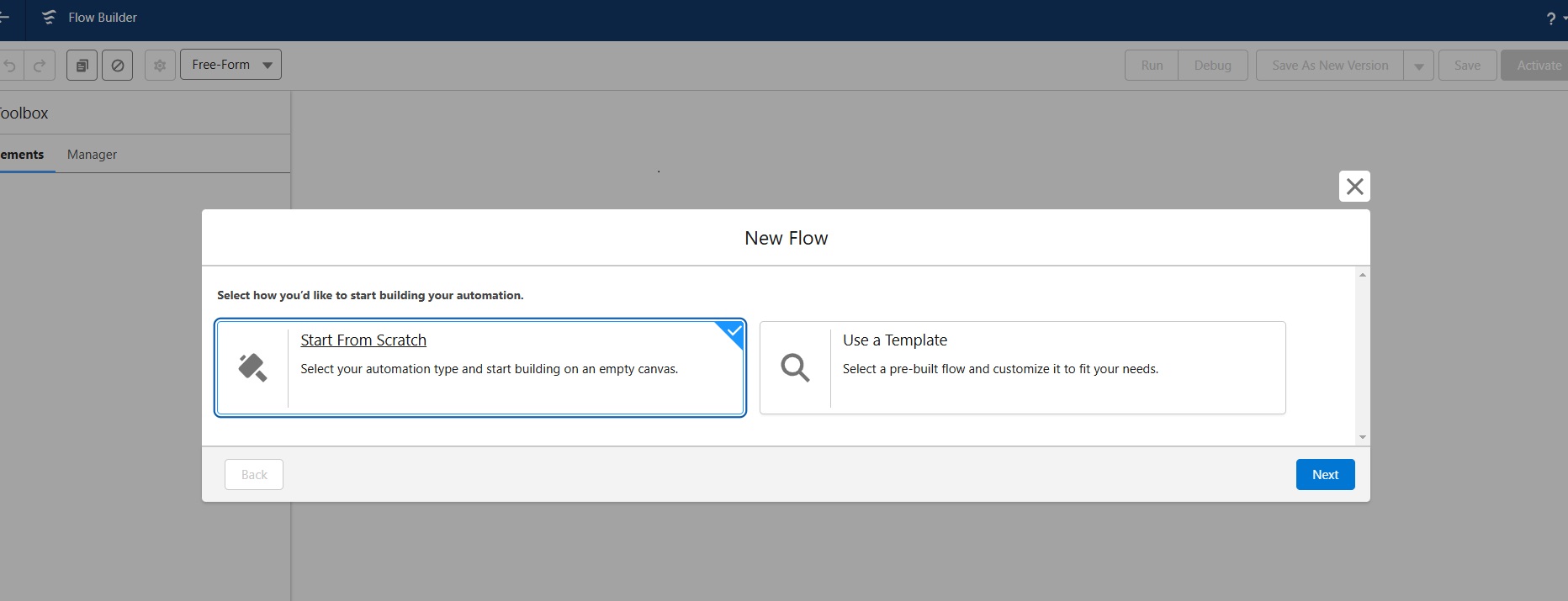Click the Toolbox panel heading
Viewport: 1568px width, 601px height.
pos(24,113)
